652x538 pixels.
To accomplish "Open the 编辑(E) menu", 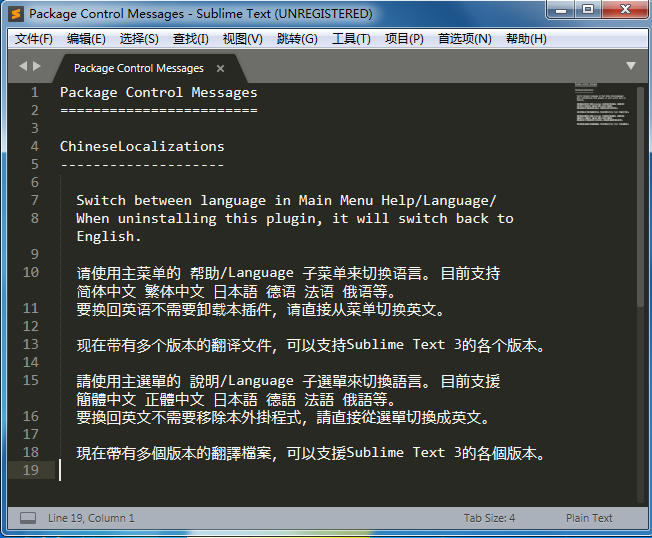I will (x=86, y=39).
